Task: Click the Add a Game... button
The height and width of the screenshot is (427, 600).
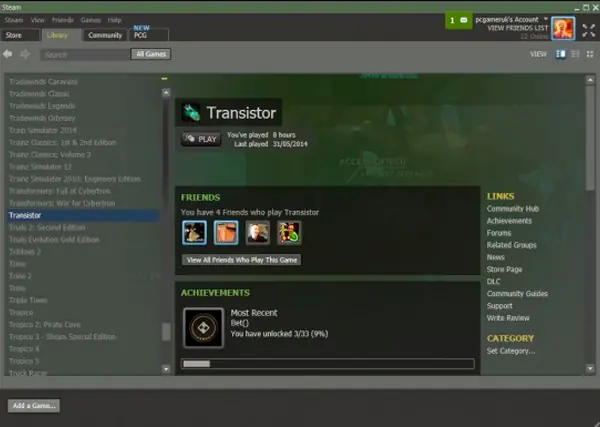Action: (x=34, y=406)
